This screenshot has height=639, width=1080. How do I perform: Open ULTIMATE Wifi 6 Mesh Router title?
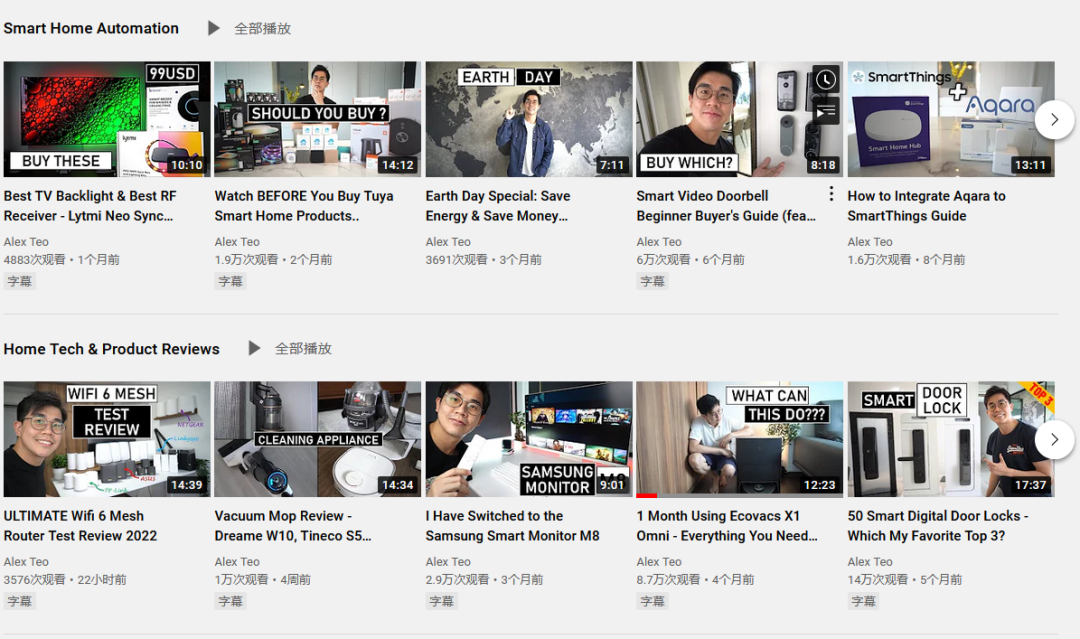[x=81, y=526]
